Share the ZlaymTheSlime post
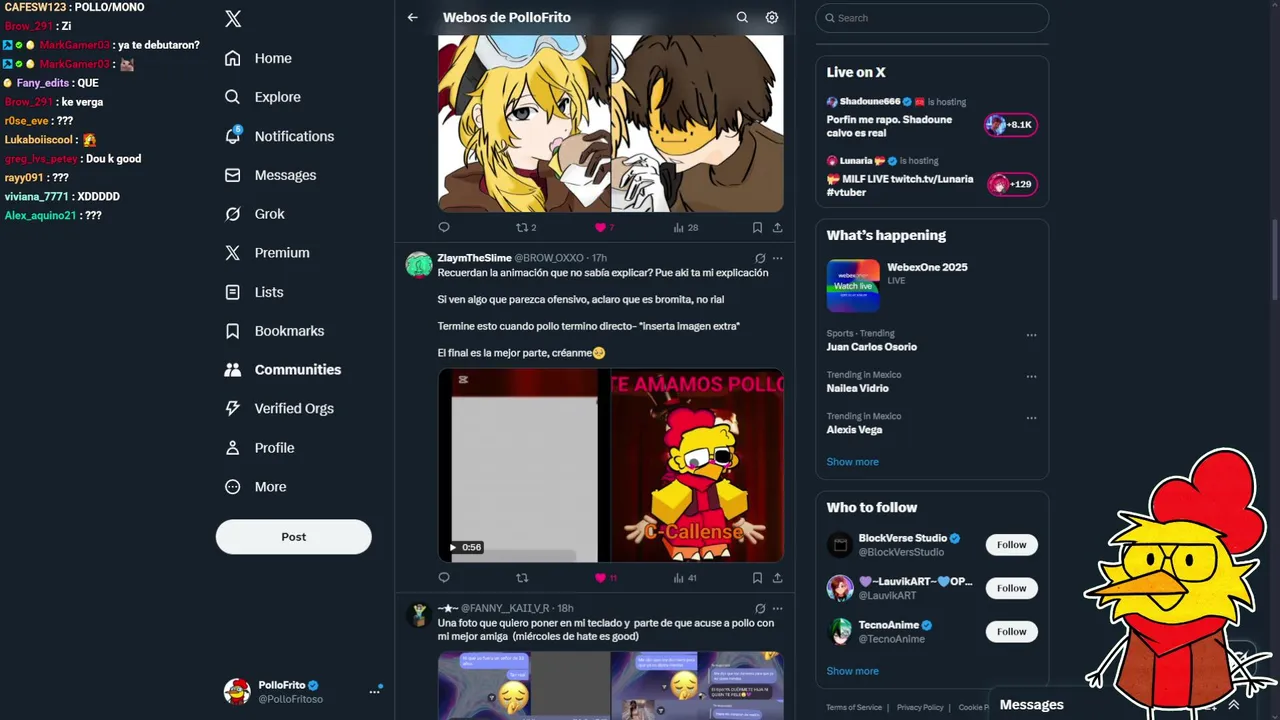This screenshot has height=720, width=1280. tap(777, 578)
